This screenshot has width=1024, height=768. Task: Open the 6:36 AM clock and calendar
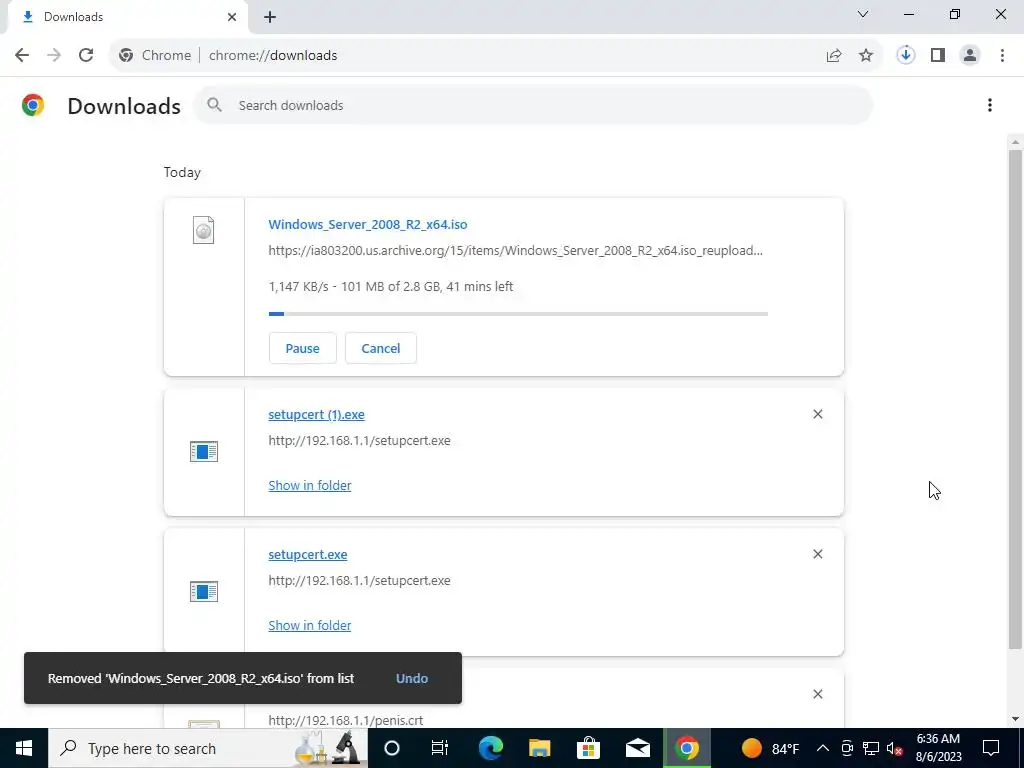938,748
